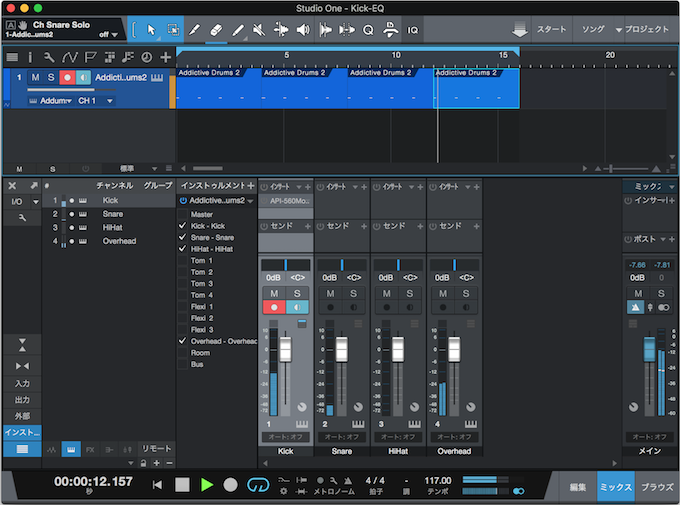The width and height of the screenshot is (680, 505).
Task: Open mixer wrench options
Action: (x=22, y=218)
